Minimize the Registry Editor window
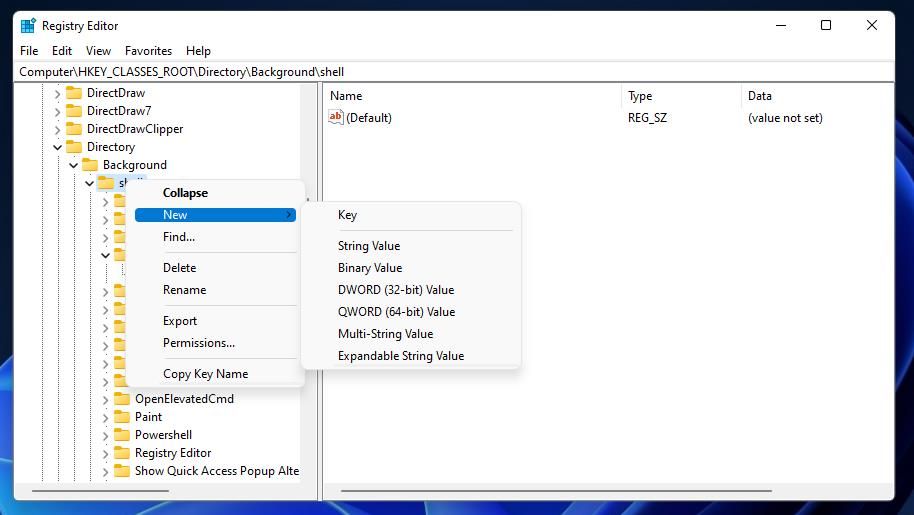914x515 pixels. (781, 25)
